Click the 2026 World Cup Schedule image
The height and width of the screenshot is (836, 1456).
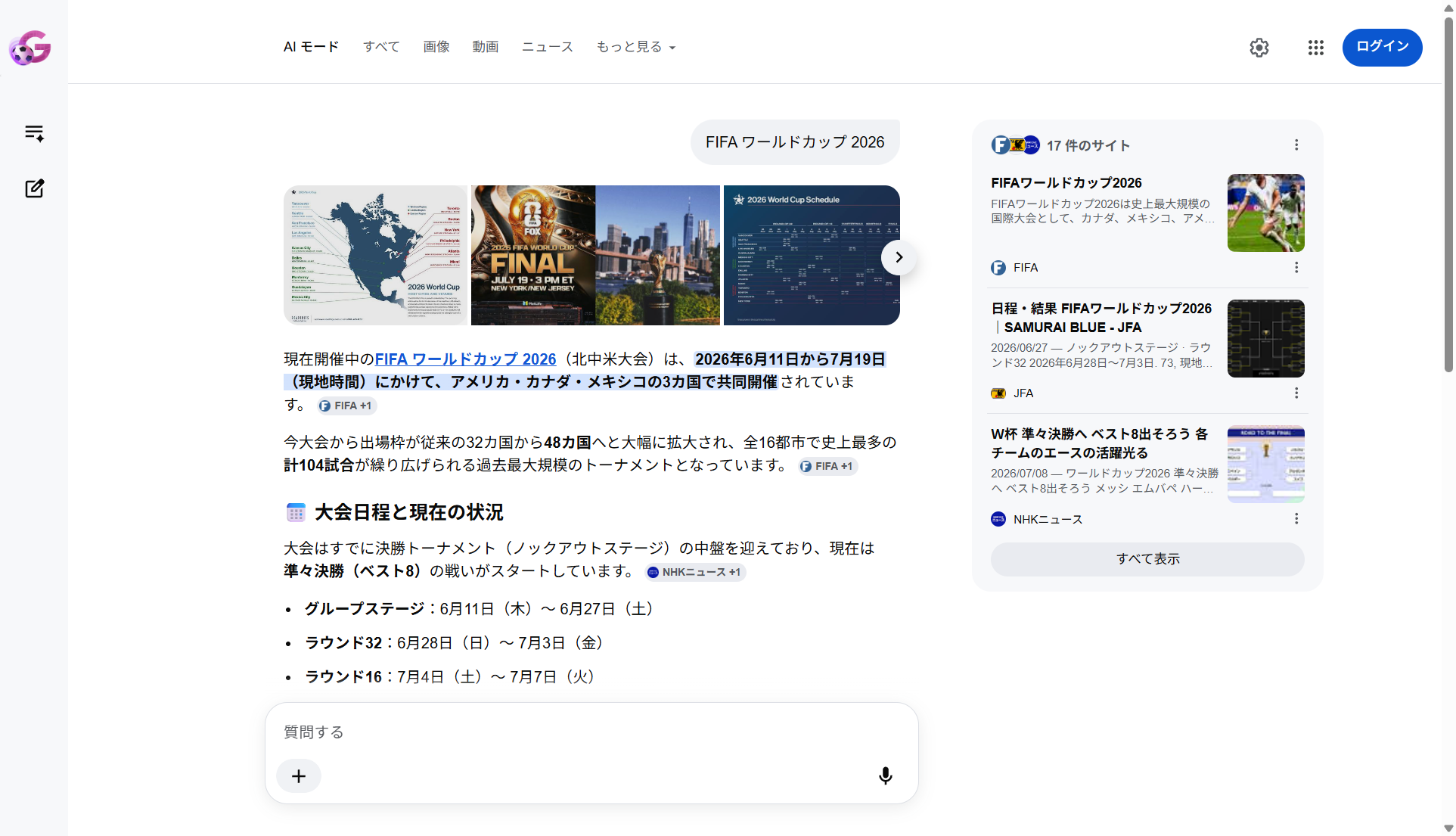point(812,256)
